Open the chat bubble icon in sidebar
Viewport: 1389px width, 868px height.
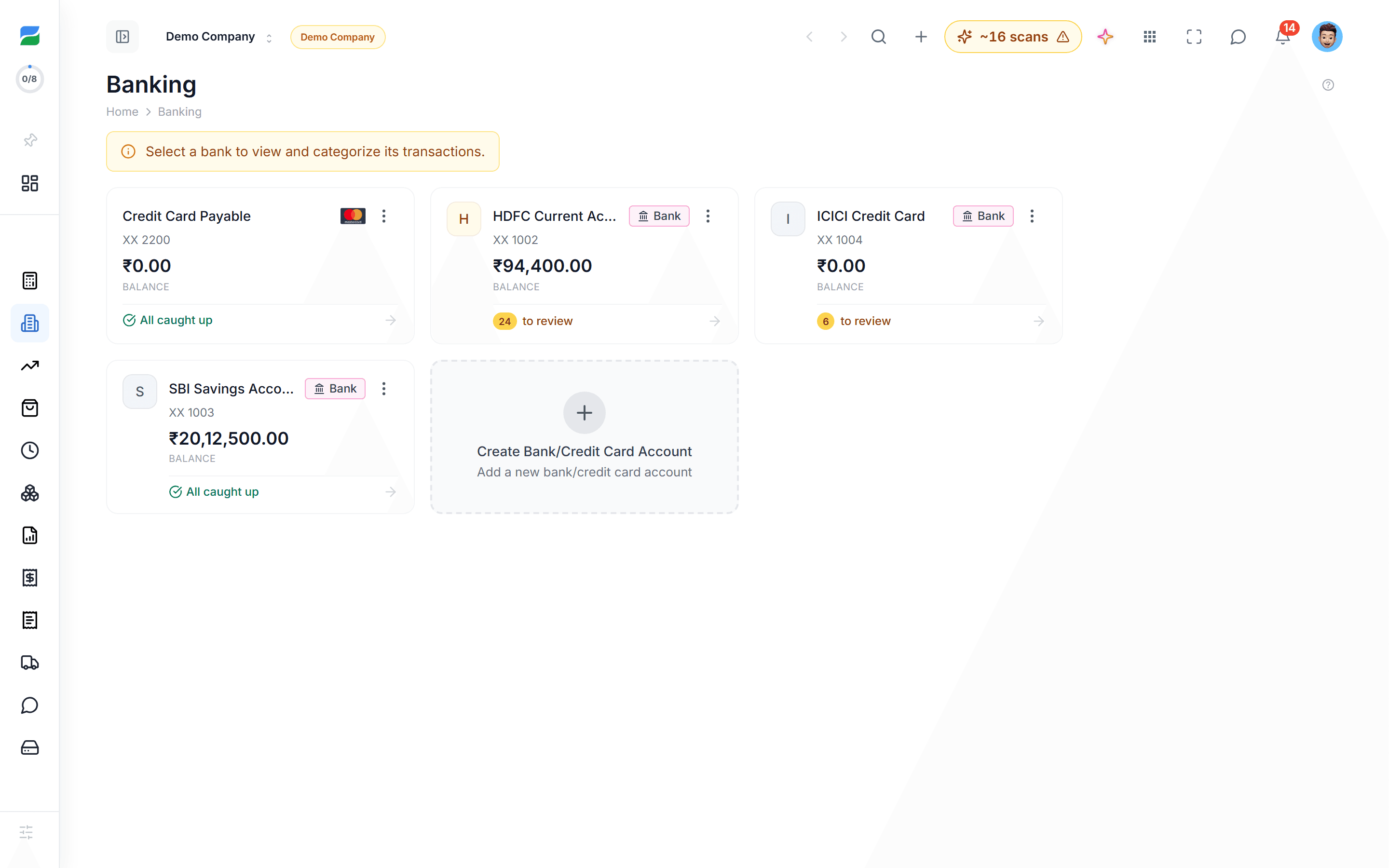coord(30,705)
